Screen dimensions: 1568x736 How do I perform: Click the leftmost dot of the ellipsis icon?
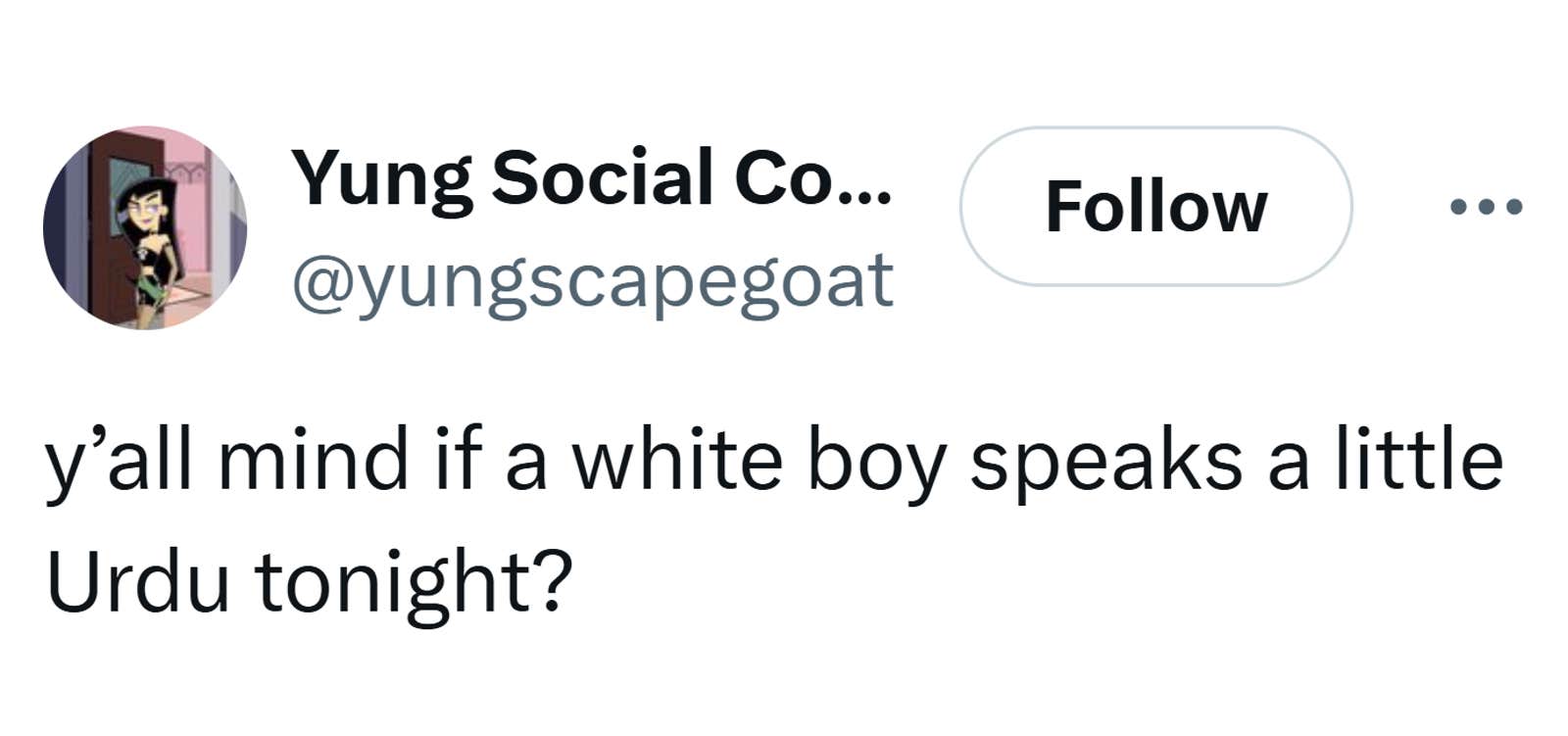1458,207
